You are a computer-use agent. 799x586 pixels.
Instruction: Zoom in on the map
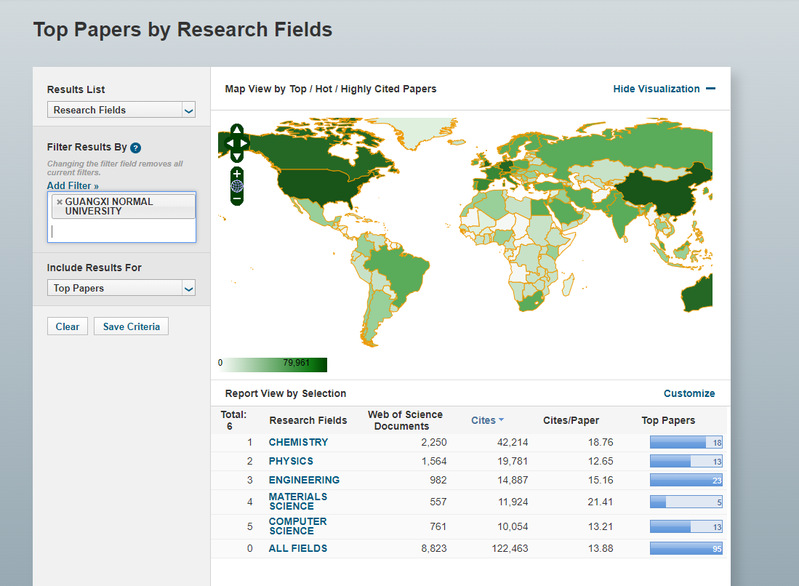[237, 173]
